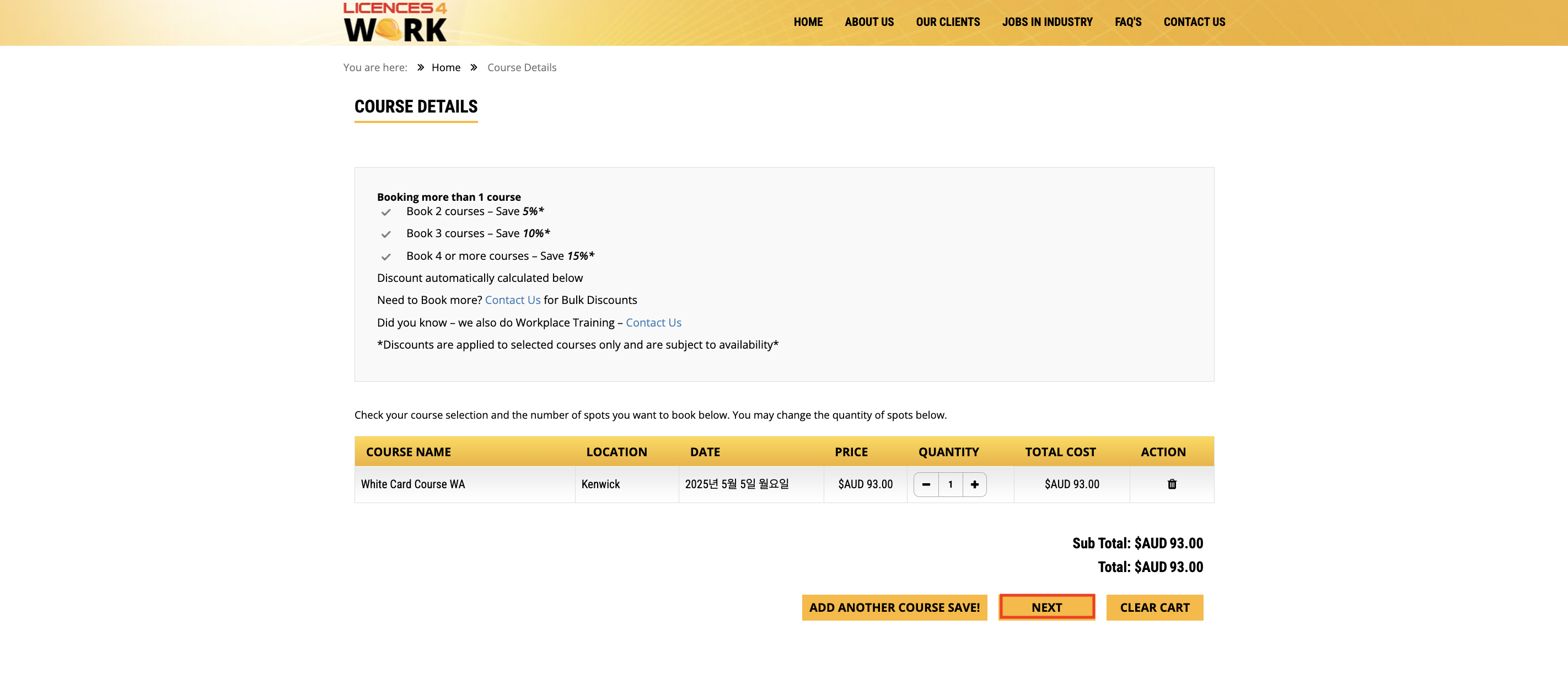
Task: Increase quantity with the plus icon
Action: pos(974,485)
